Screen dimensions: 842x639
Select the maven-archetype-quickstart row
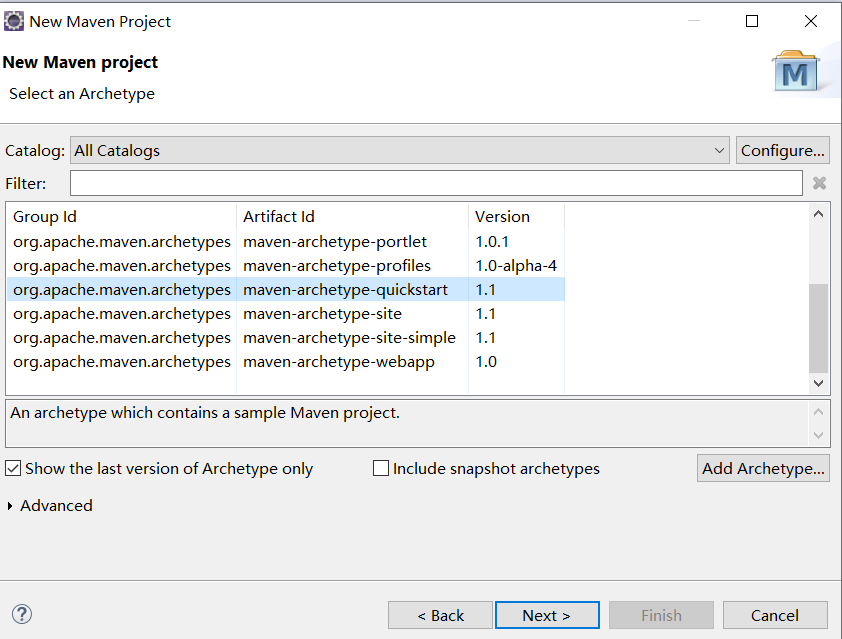click(x=286, y=289)
